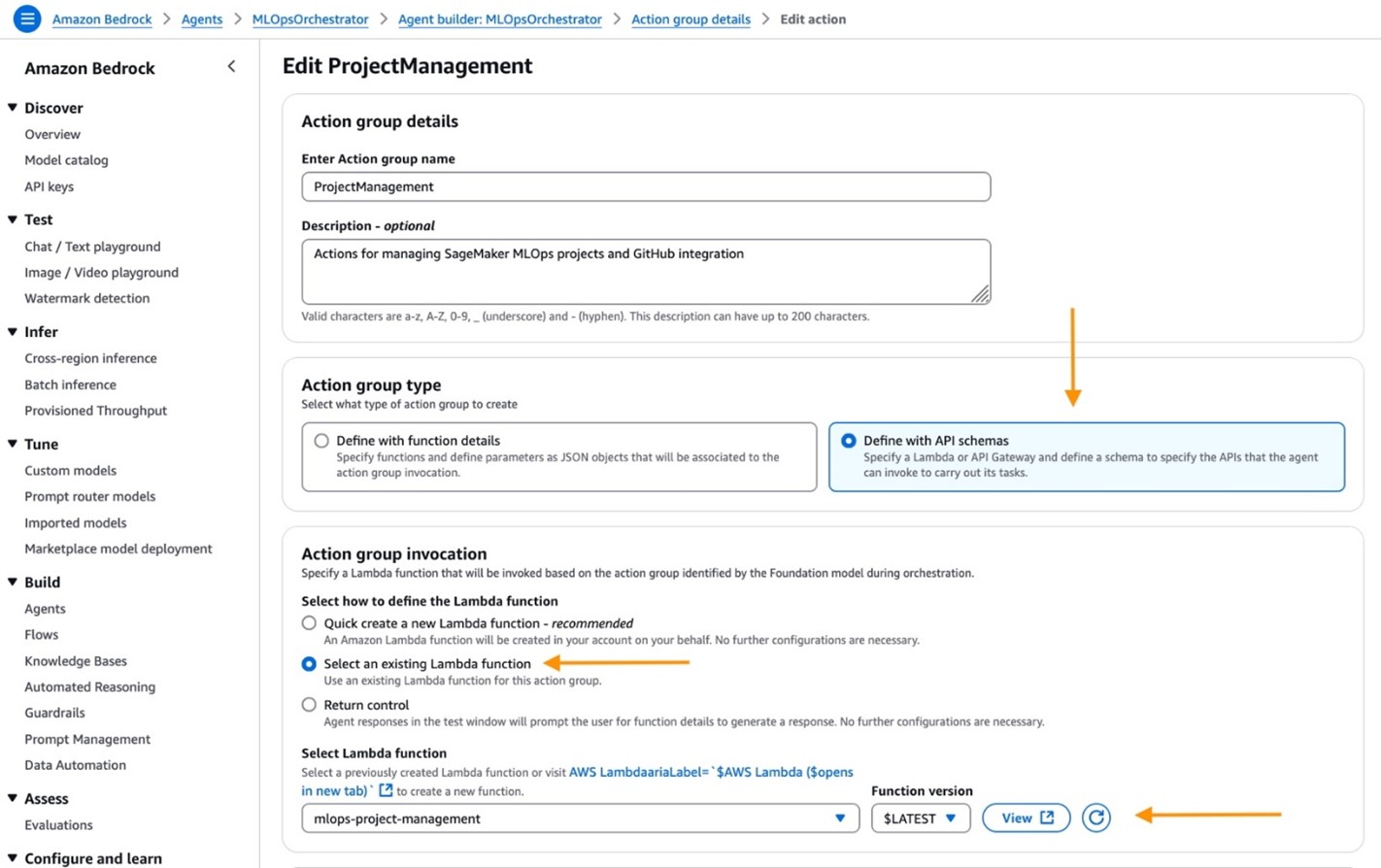
Task: Navigate to the Agents breadcrumb
Action: click(202, 18)
